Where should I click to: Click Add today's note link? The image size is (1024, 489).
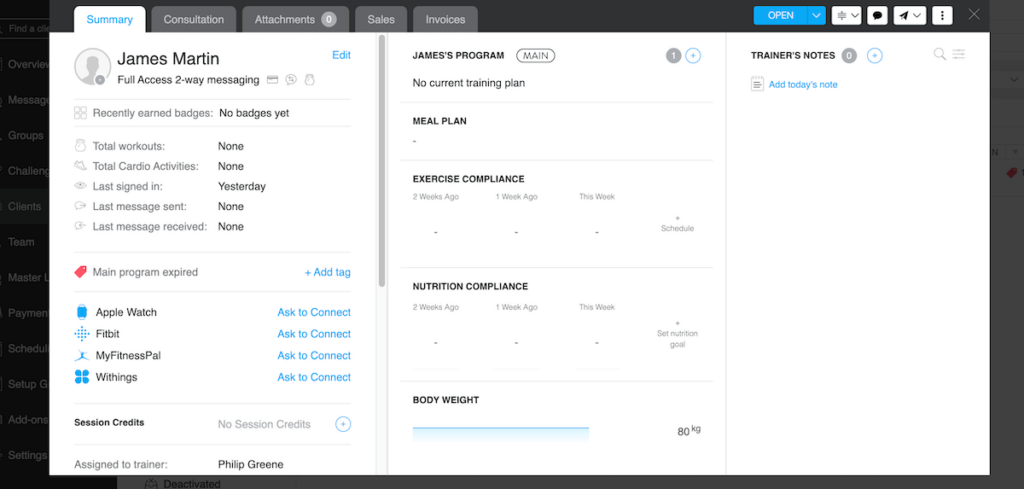point(803,85)
